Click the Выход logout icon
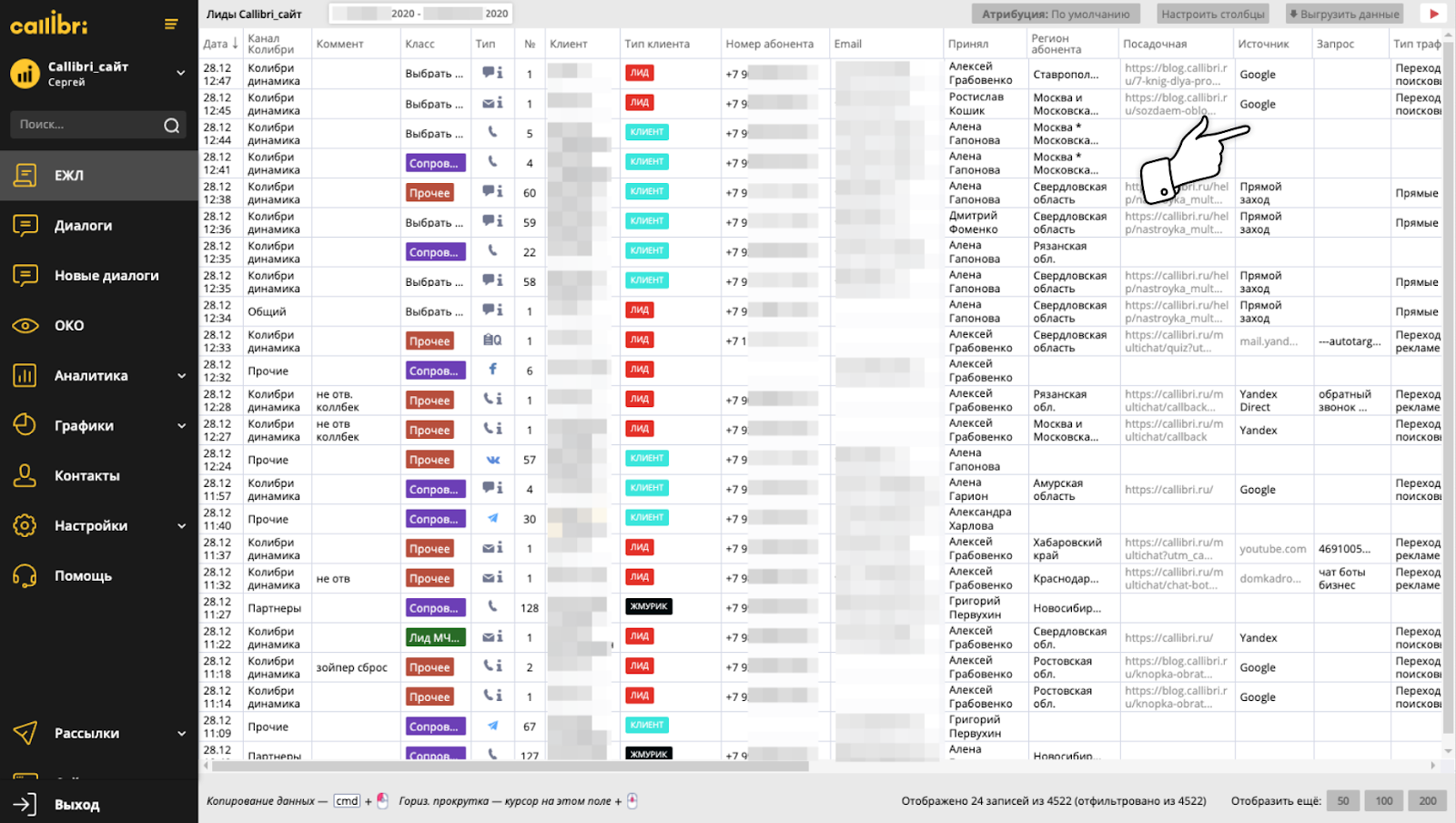 tap(25, 804)
